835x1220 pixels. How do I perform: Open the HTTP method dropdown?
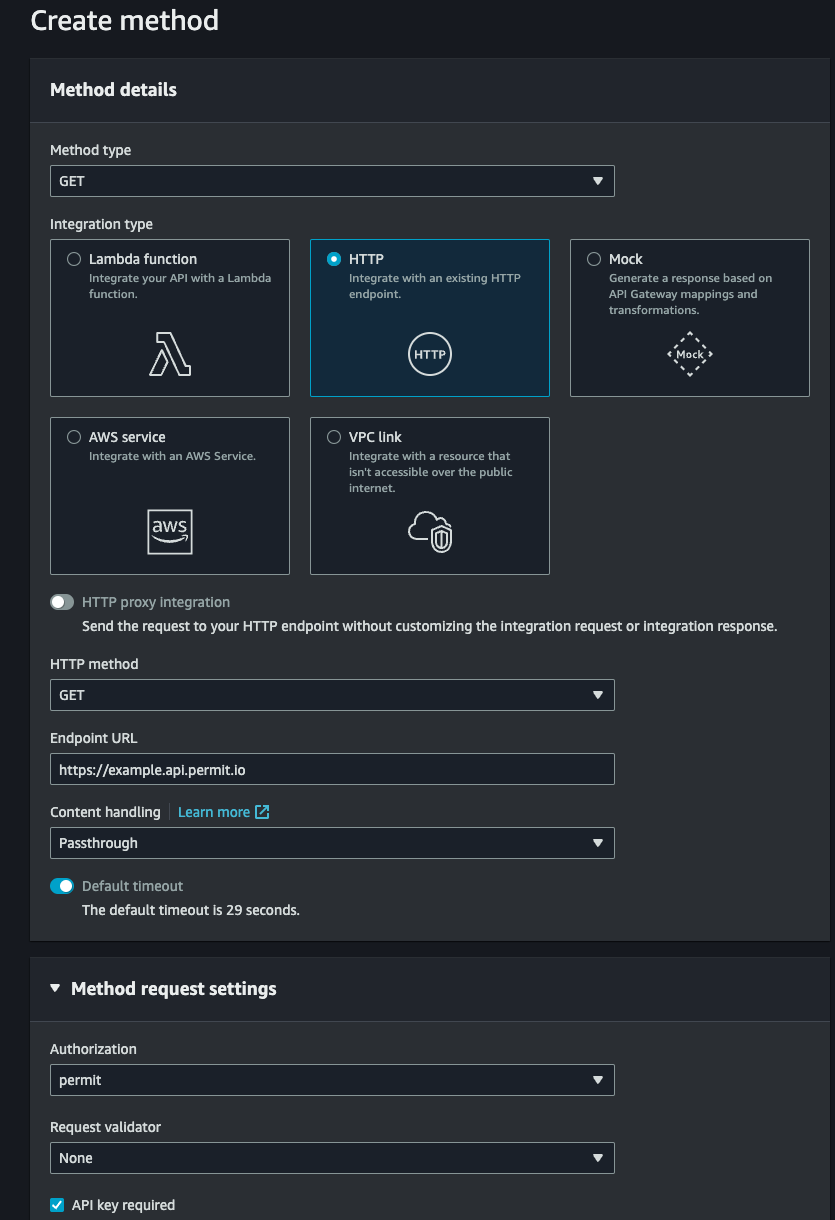click(332, 695)
